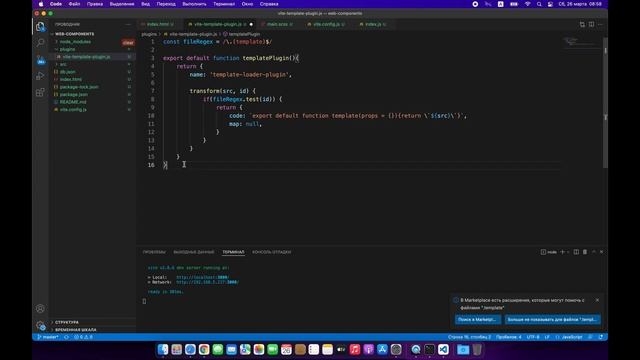Open the Файл menu
Screen dimensions: 640x360
[x=74, y=4]
